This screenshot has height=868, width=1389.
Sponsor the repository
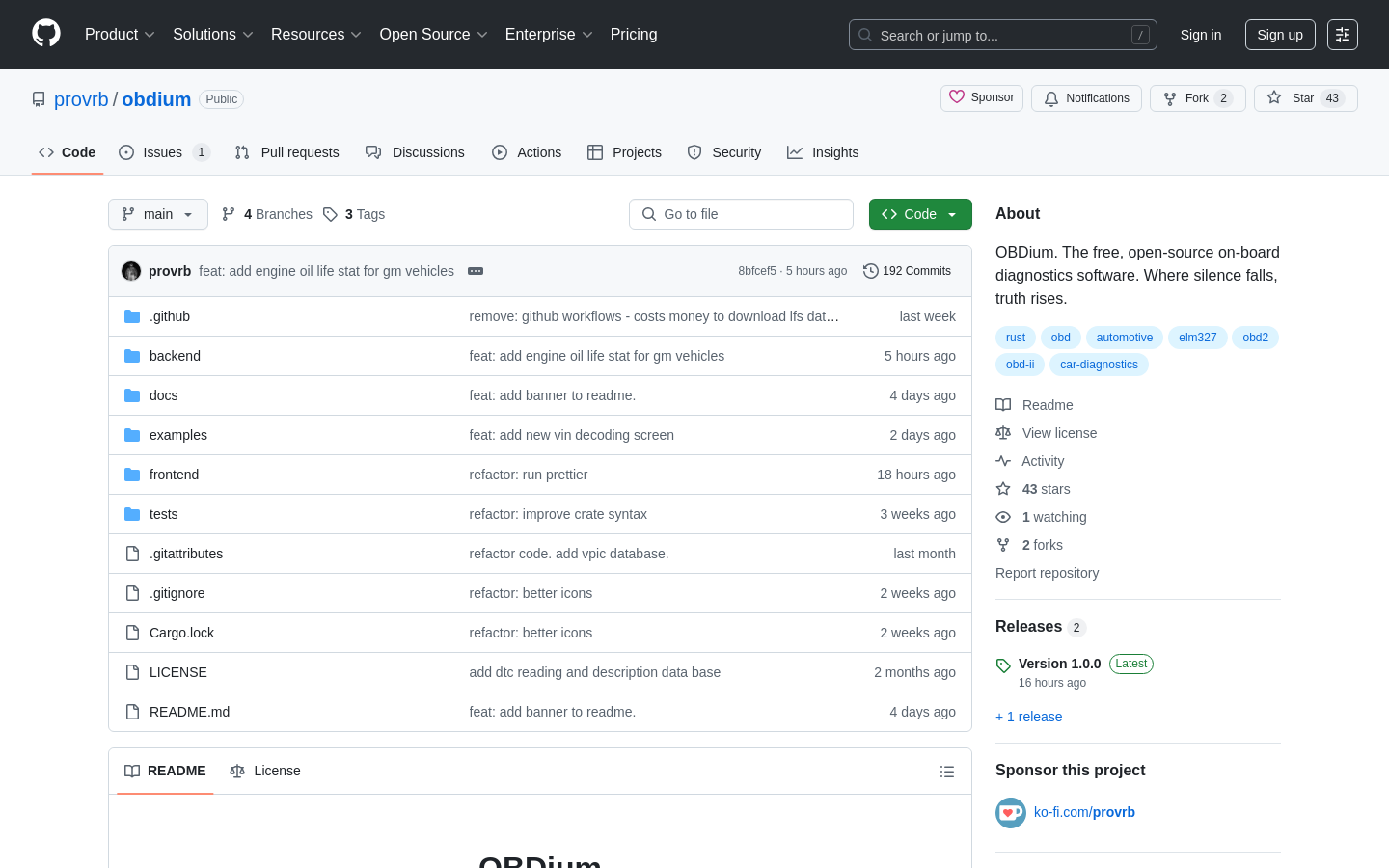(982, 98)
